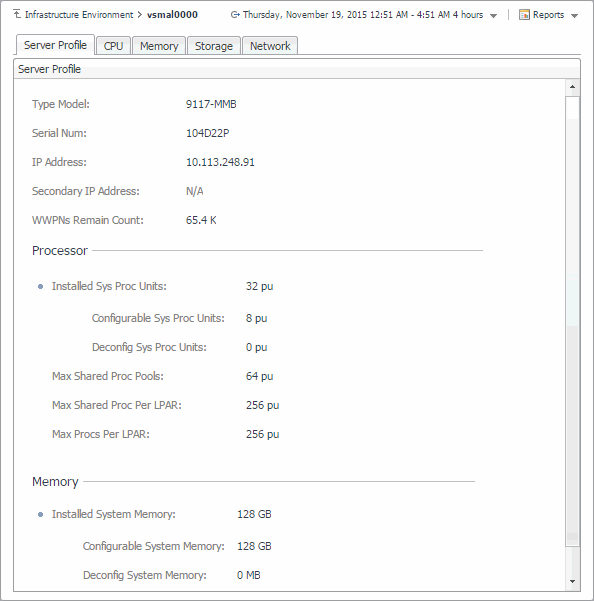Click the Type Model label
This screenshot has width=594, height=601.
pos(61,104)
